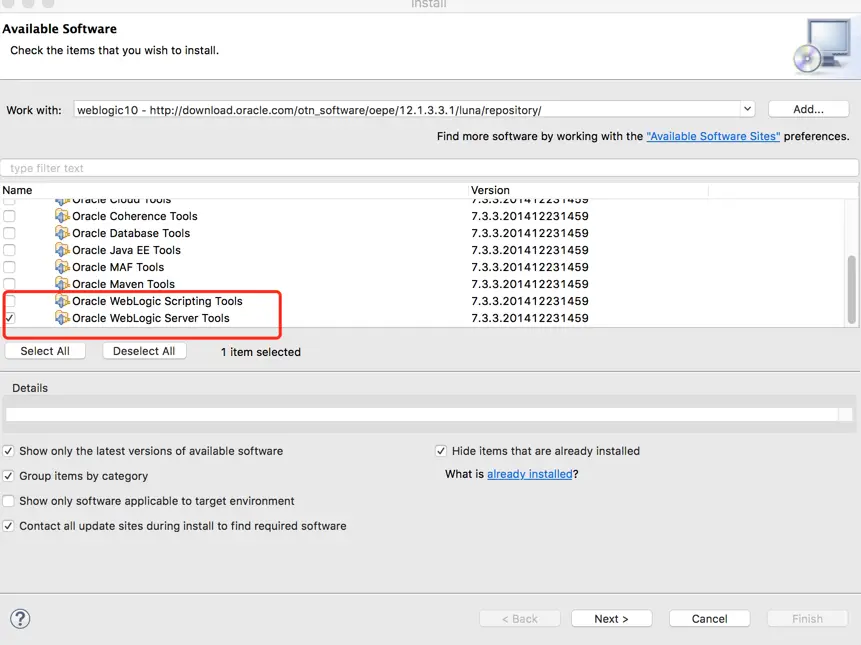Screen dimensions: 861x645
Task: Check the Oracle Database Tools checkbox
Action: coord(9,233)
